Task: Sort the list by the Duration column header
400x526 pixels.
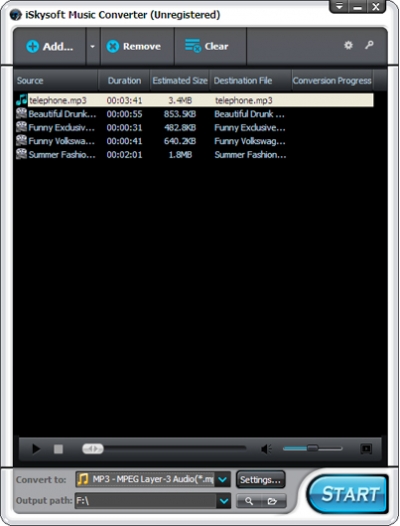Action: tap(124, 81)
